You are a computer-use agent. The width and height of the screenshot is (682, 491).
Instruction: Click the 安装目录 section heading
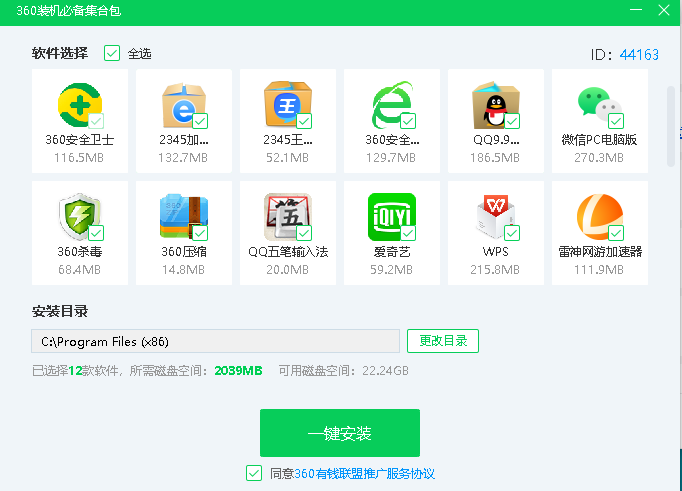tap(60, 311)
